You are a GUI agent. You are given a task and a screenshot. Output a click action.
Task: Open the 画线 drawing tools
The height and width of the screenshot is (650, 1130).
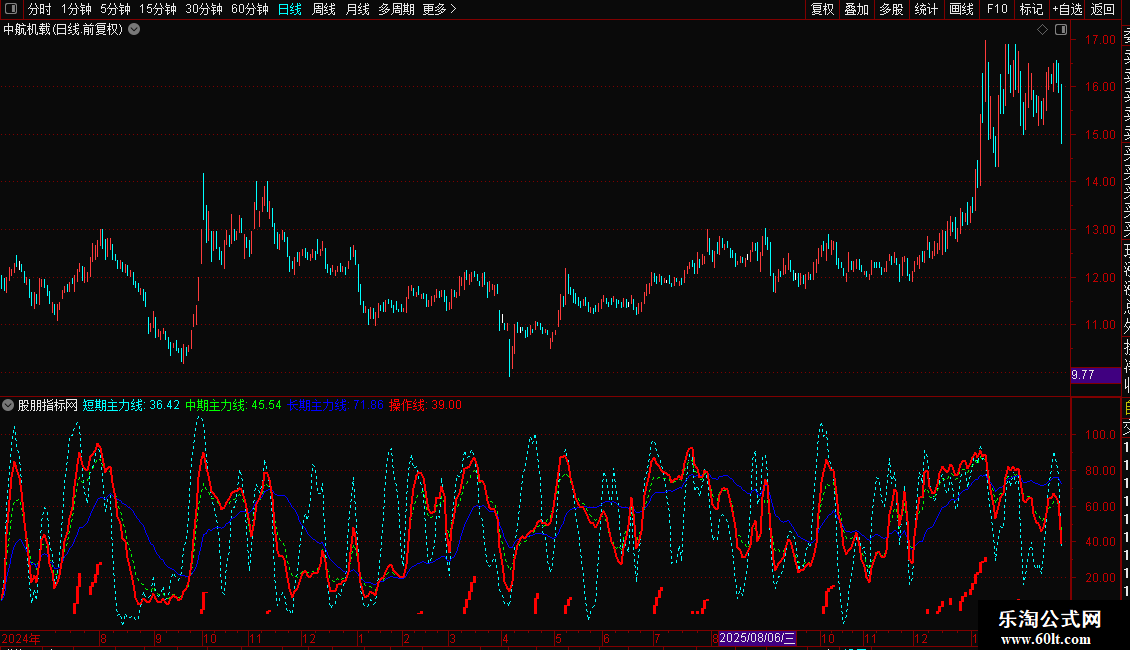(x=961, y=9)
